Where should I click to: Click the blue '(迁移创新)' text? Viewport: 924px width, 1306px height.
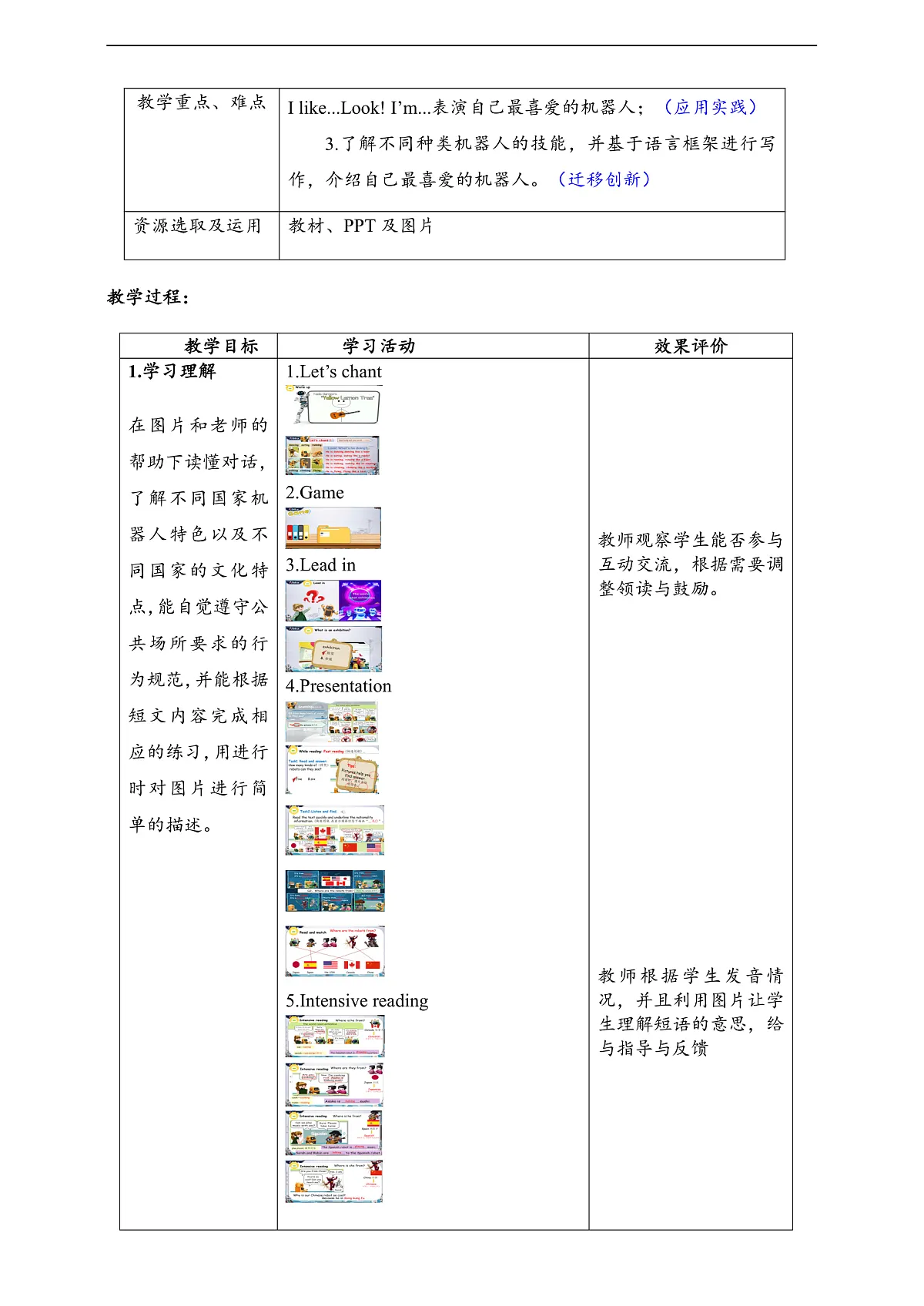604,179
